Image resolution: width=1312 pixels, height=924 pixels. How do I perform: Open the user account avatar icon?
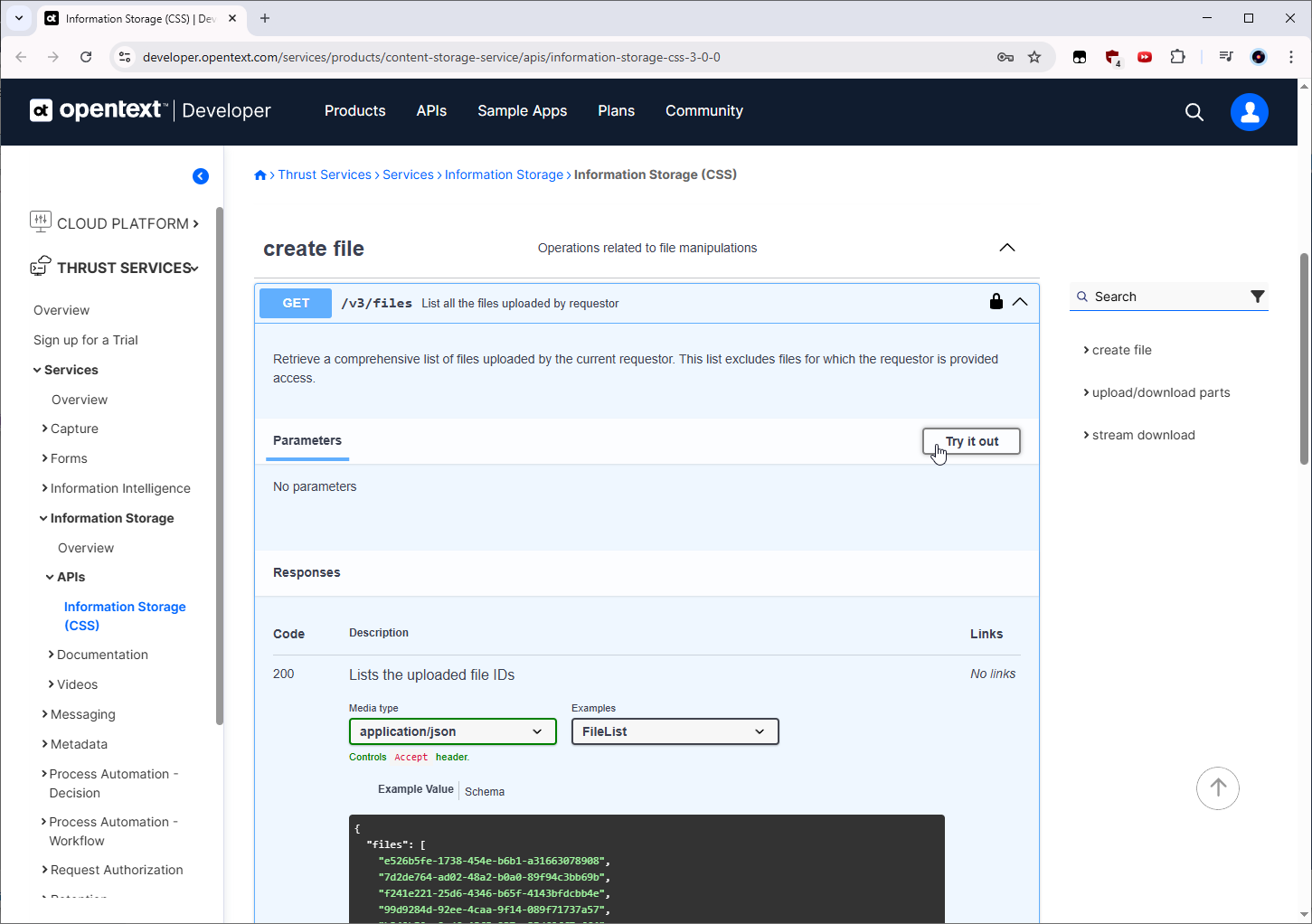click(1250, 112)
